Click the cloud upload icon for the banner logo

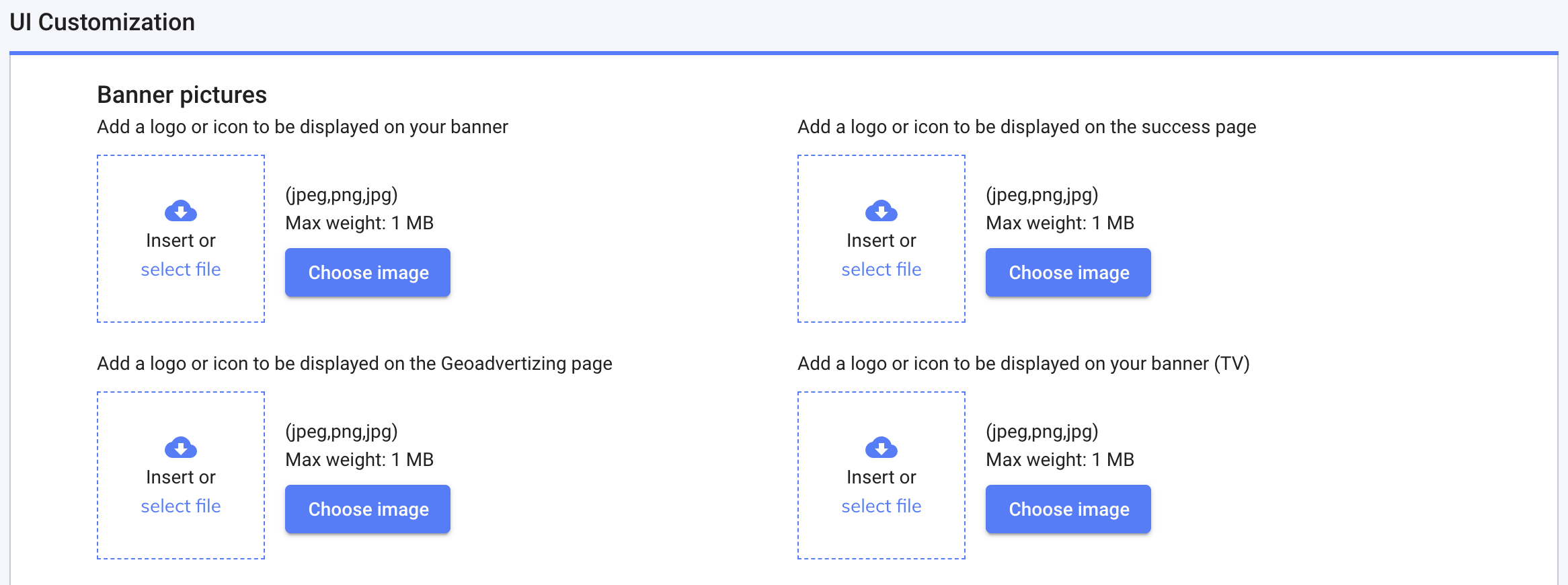point(180,210)
